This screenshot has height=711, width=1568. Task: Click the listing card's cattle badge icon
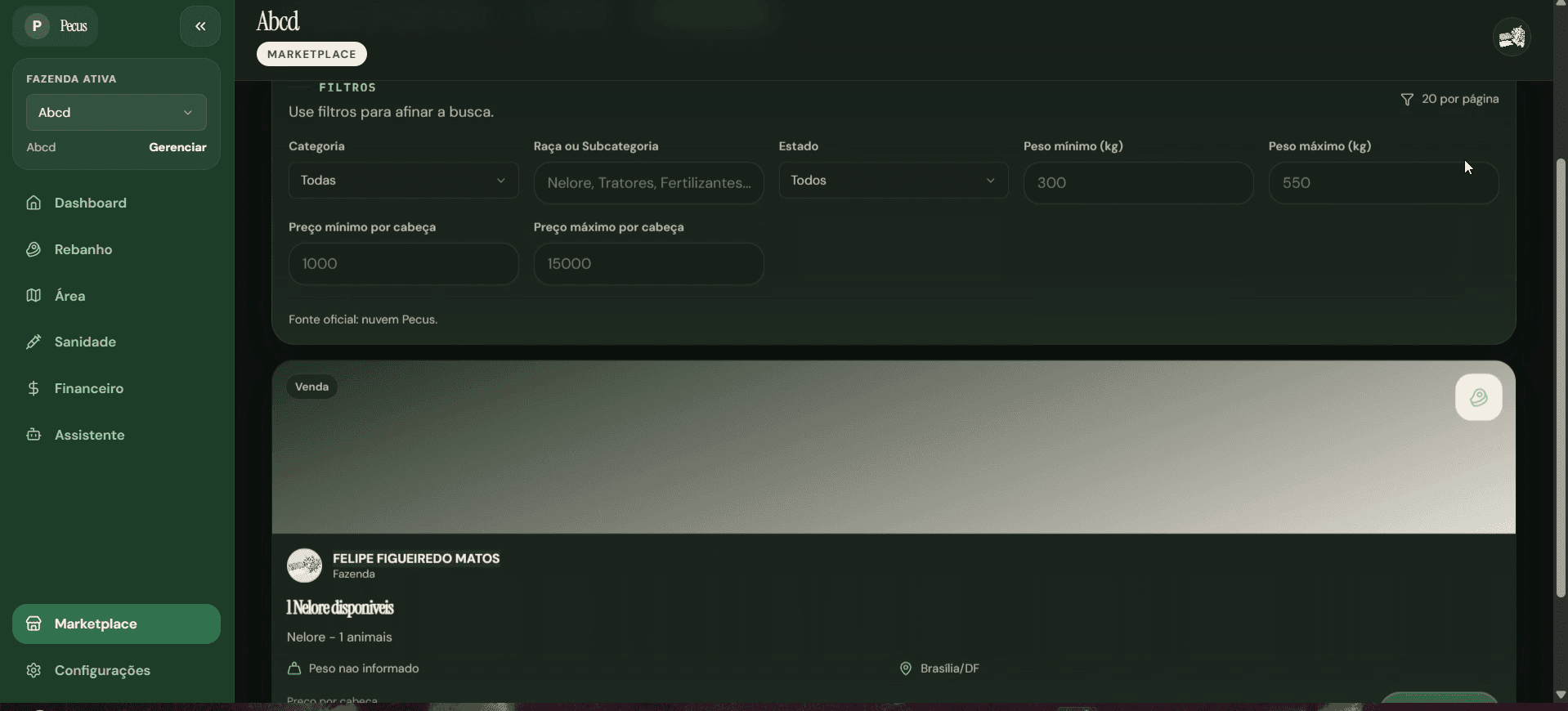click(1478, 397)
